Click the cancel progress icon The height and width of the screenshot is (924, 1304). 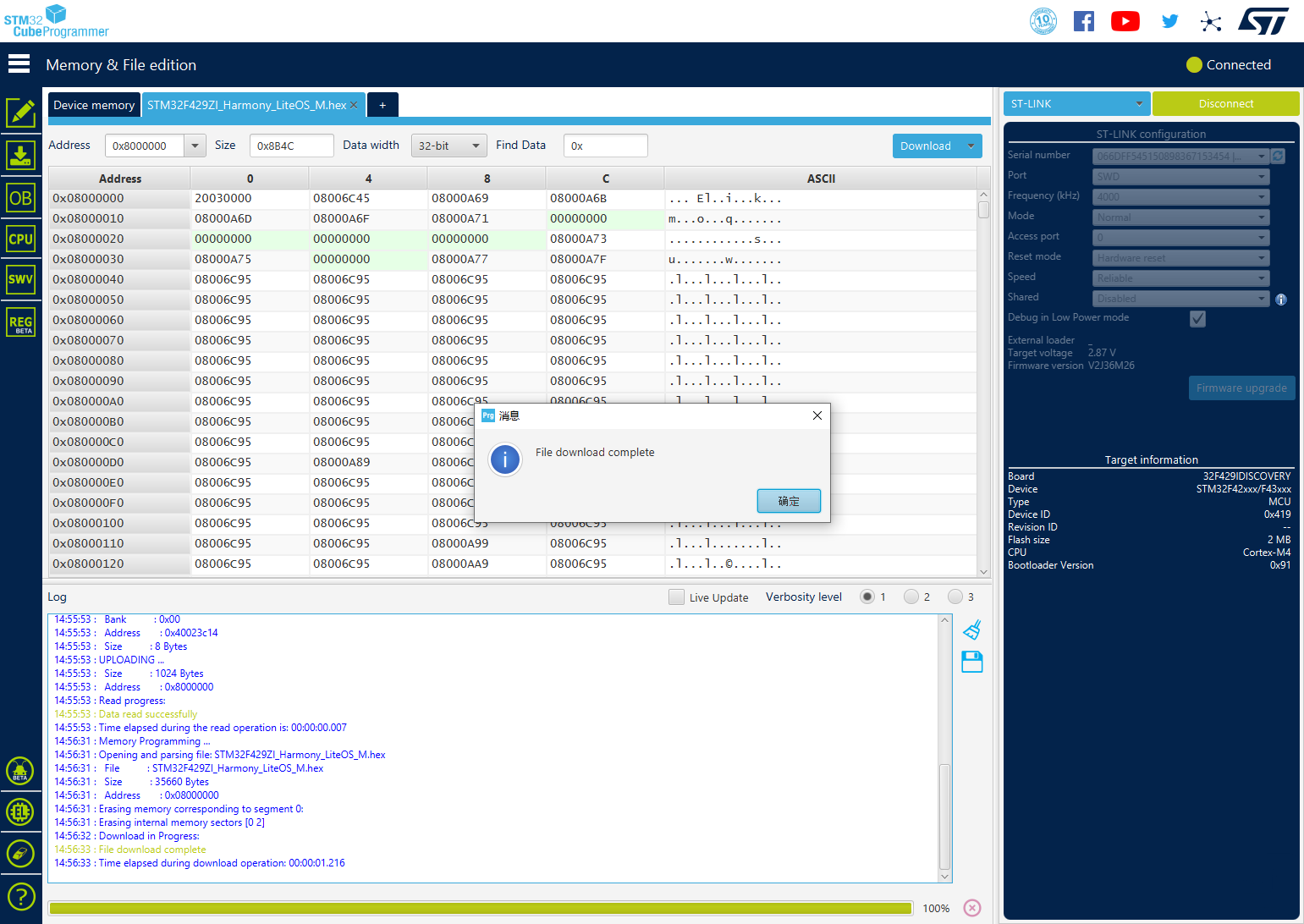(x=972, y=908)
